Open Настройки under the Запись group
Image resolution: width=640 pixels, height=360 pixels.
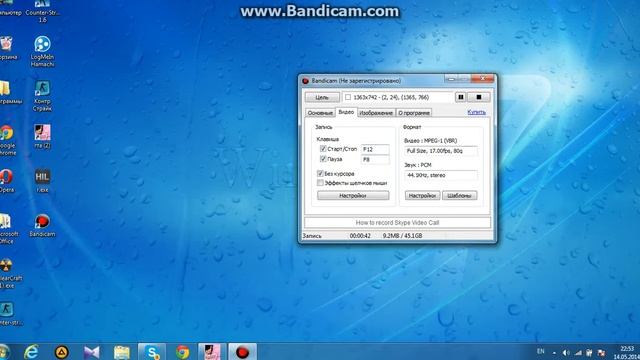353,196
